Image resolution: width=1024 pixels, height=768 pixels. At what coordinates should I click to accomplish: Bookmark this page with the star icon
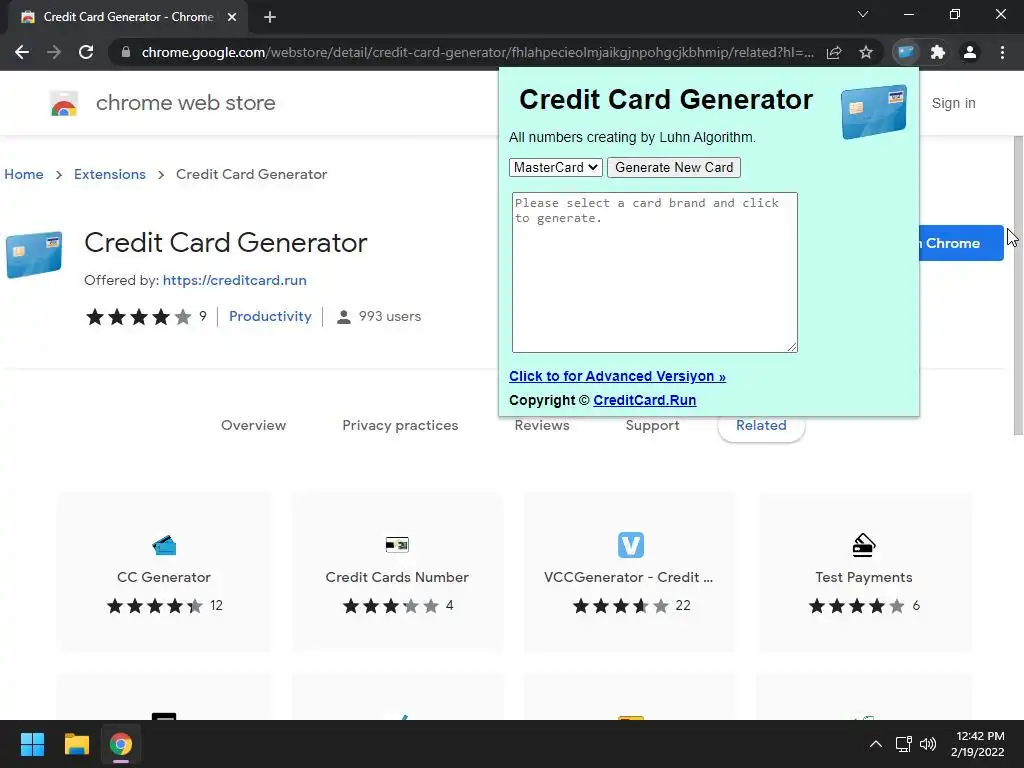coord(866,52)
